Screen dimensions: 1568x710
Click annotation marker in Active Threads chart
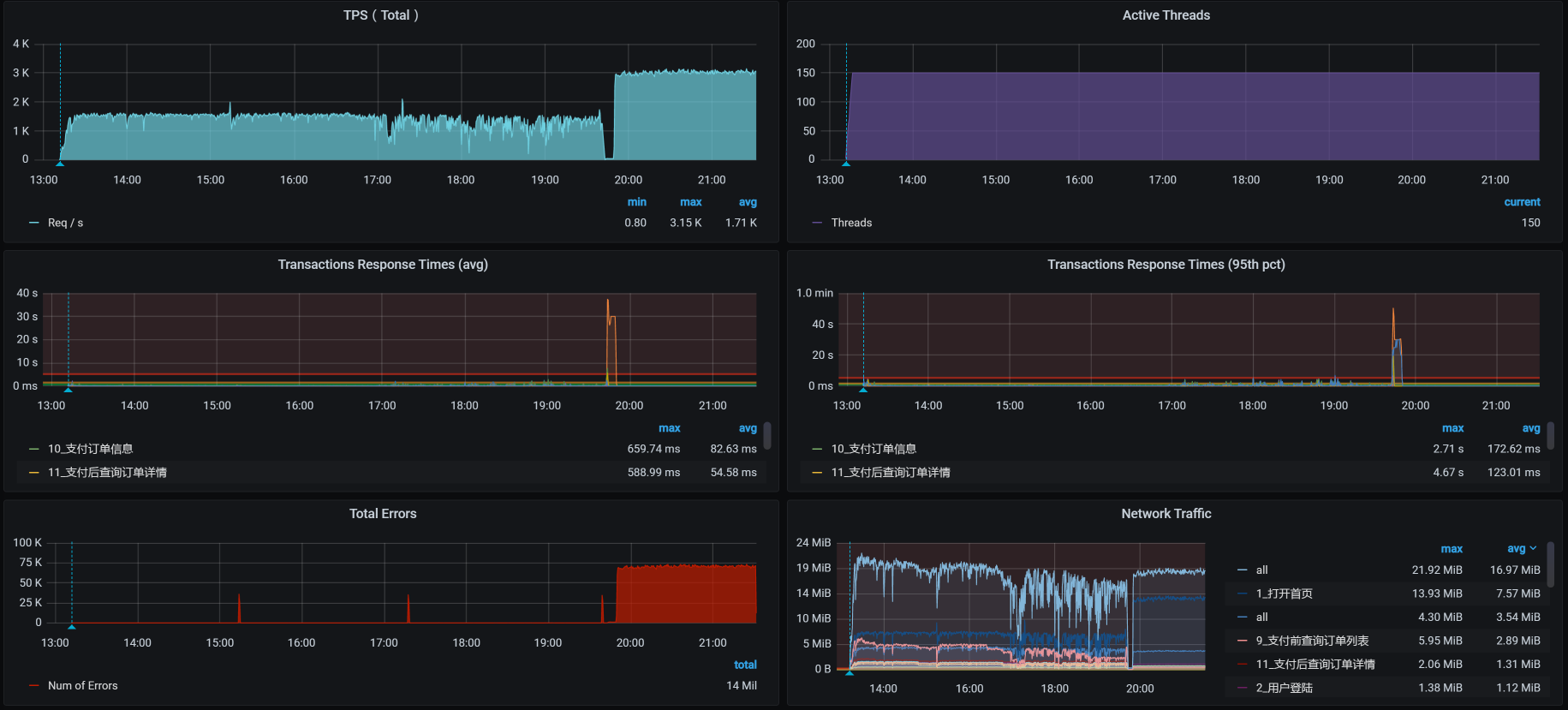coord(846,162)
